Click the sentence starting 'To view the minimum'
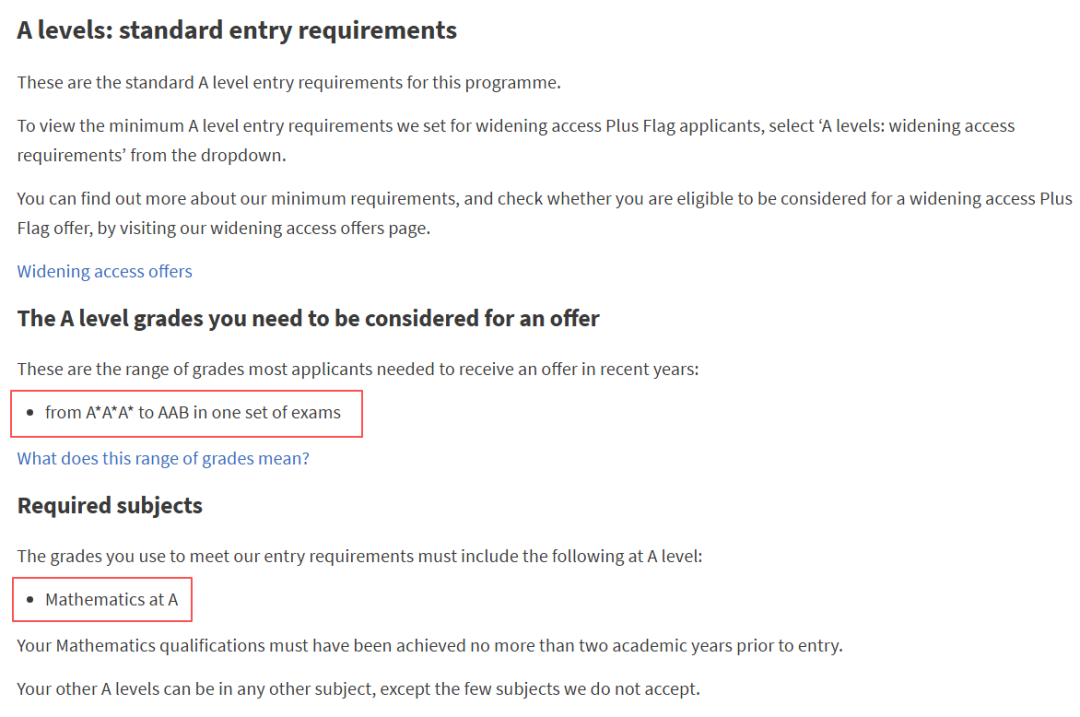Image resolution: width=1080 pixels, height=717 pixels. pos(400,126)
